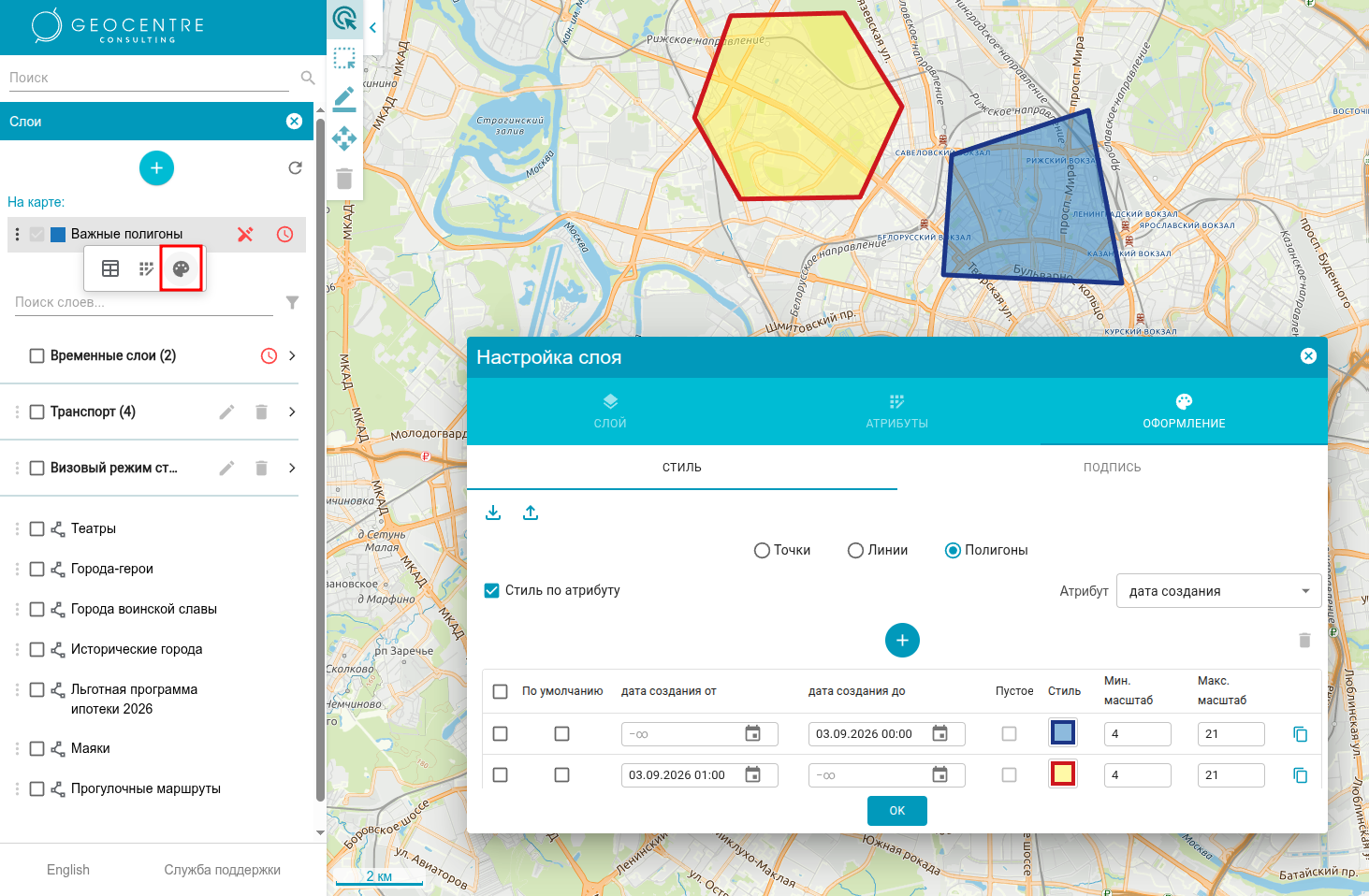Expand the Временные слои group
The width and height of the screenshot is (1369, 896).
tap(292, 355)
